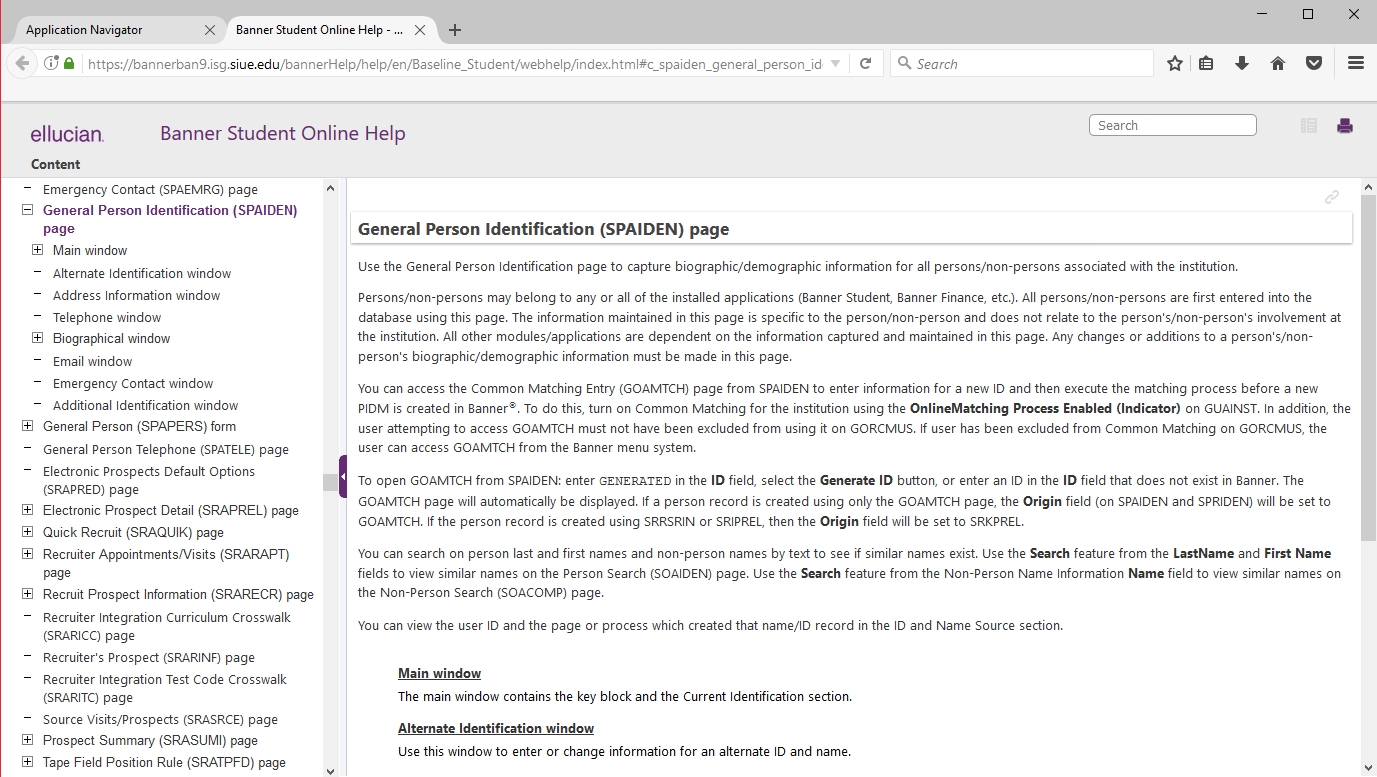Go to the browser home page icon

1278,64
